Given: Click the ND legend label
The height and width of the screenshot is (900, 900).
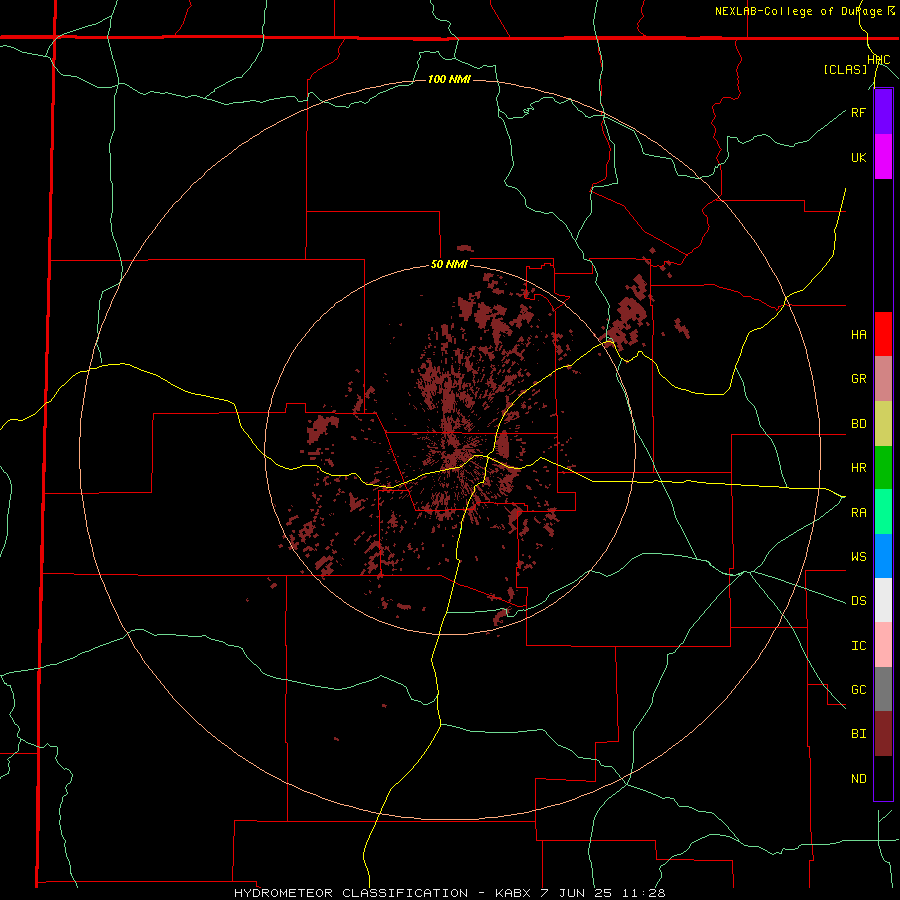Looking at the screenshot, I should (x=858, y=779).
